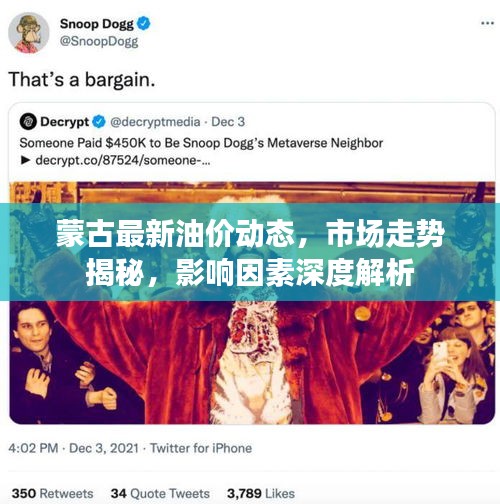Click the Decrypt round logo avatar
The height and width of the screenshot is (504, 500).
pyautogui.click(x=28, y=121)
